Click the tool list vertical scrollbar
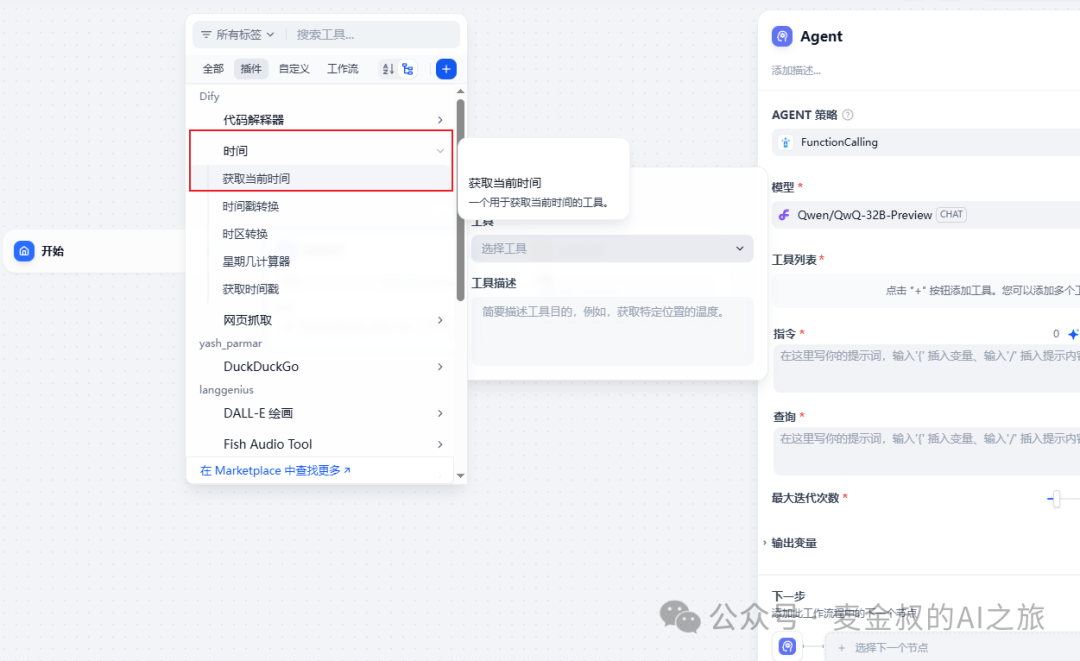1080x661 pixels. [x=460, y=200]
